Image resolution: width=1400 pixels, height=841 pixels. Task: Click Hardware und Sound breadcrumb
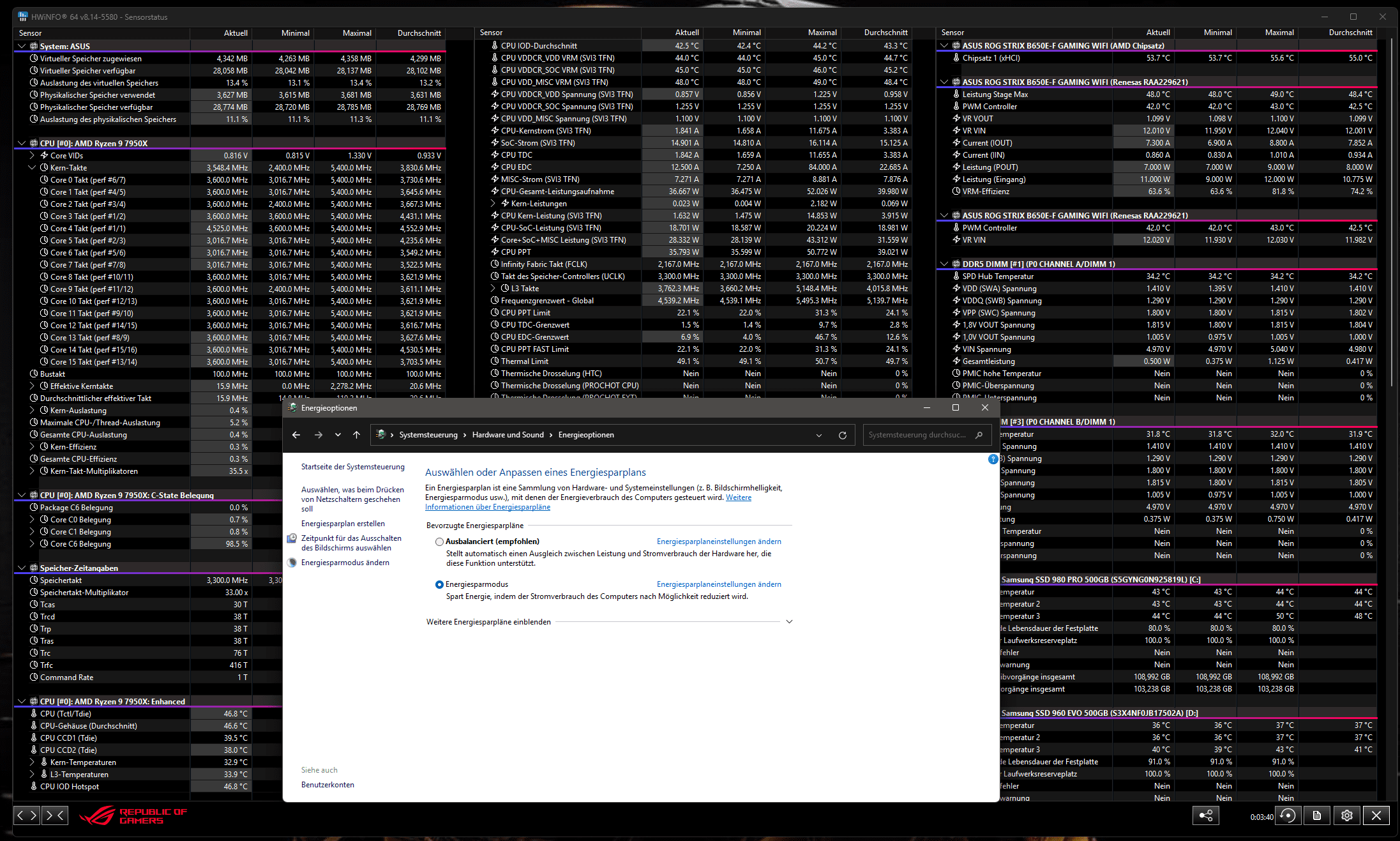pyautogui.click(x=508, y=435)
